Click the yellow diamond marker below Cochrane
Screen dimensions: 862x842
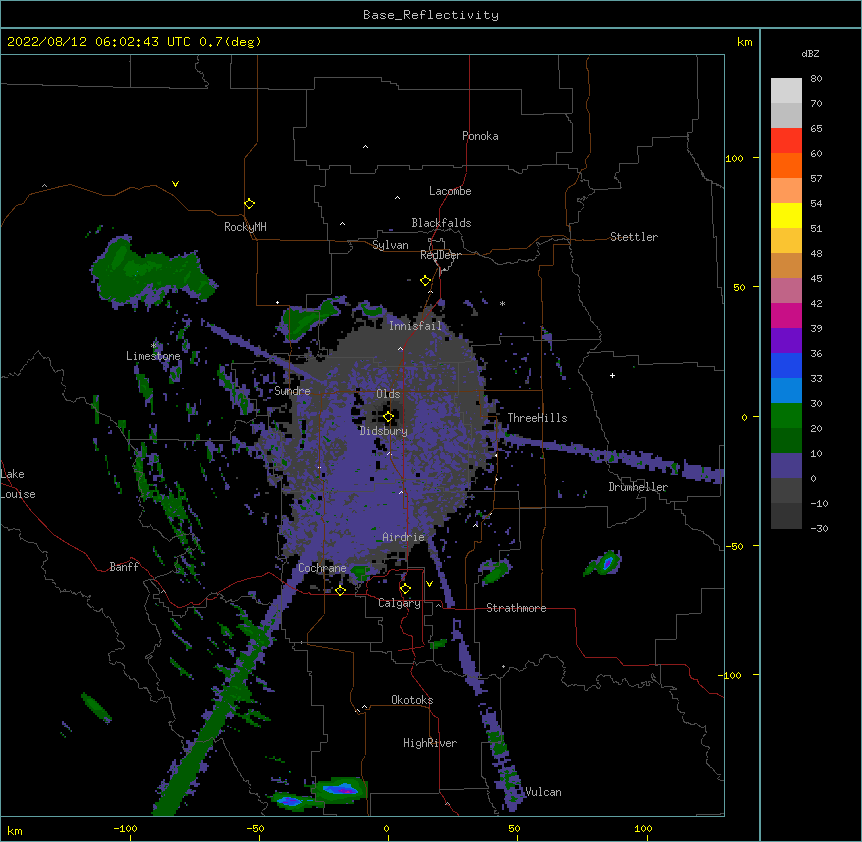(x=340, y=590)
